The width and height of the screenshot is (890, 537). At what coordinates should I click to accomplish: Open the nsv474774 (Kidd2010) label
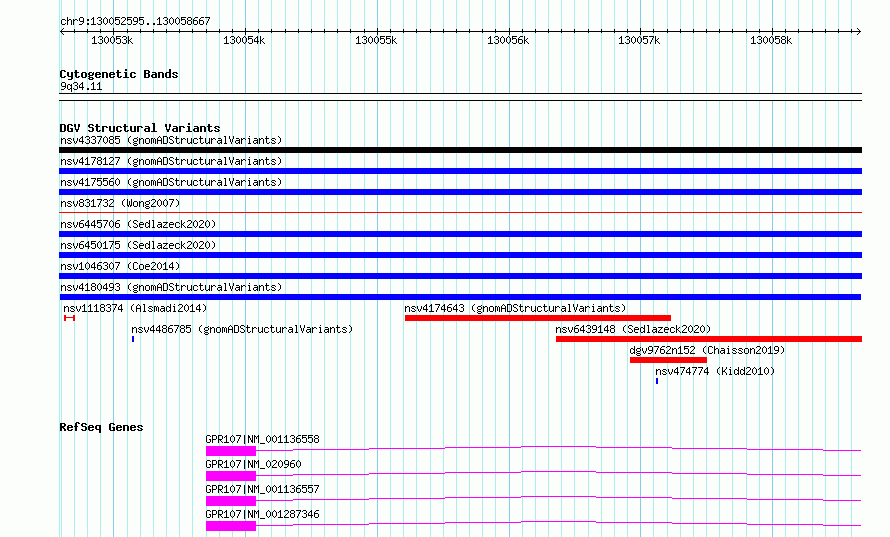715,371
